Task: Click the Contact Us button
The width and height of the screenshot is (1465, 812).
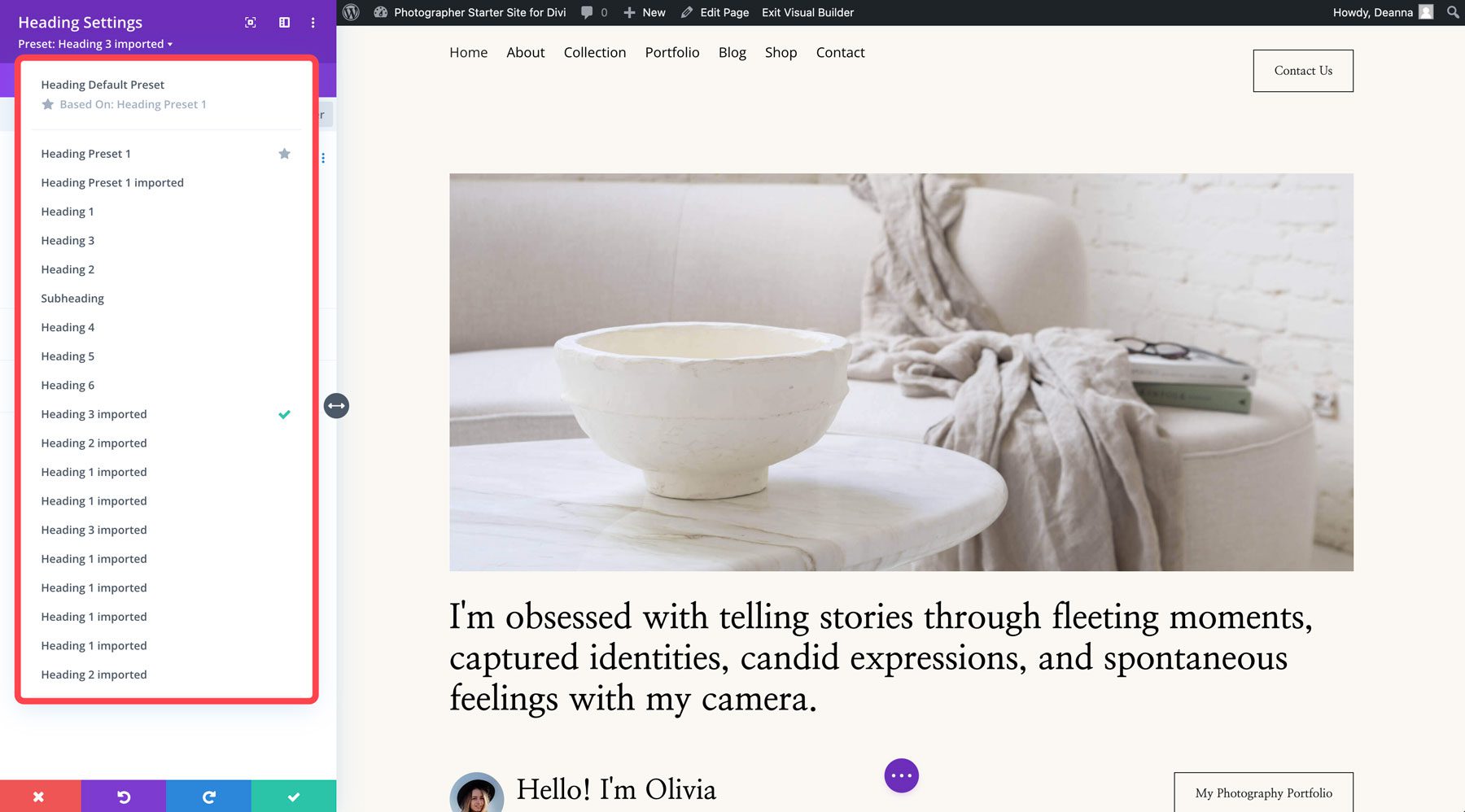Action: coord(1303,71)
